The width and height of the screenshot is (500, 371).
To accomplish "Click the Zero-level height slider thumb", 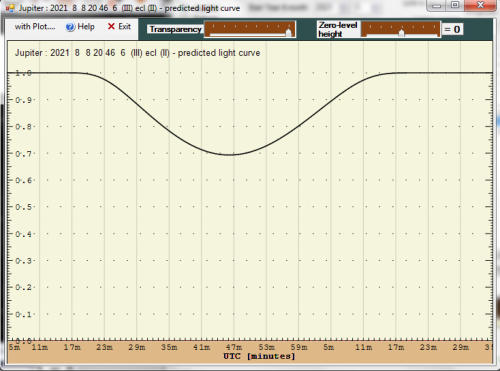I will pos(402,32).
